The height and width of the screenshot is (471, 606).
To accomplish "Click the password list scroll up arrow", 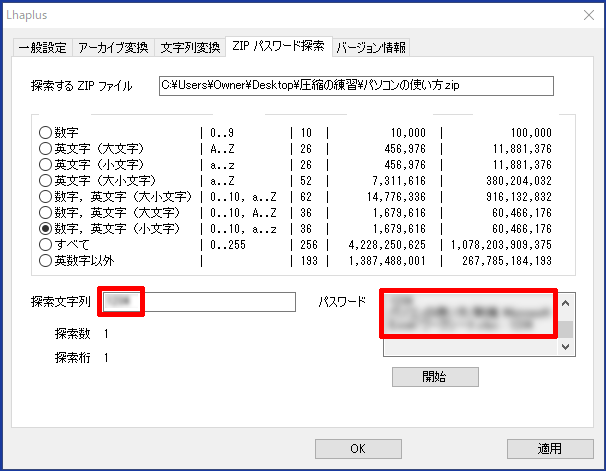I will point(566,303).
